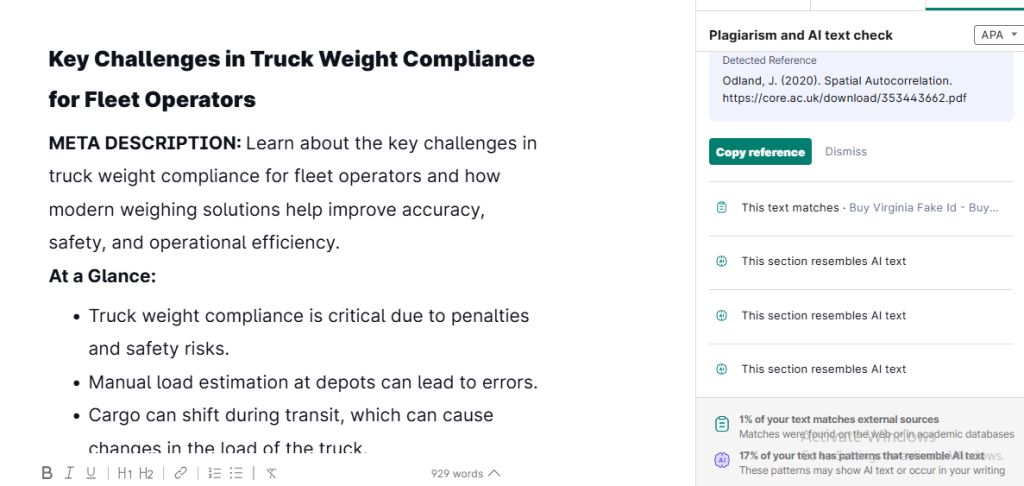Expand the last 'This section resembles AI text' item
This screenshot has width=1024, height=486.
(823, 369)
